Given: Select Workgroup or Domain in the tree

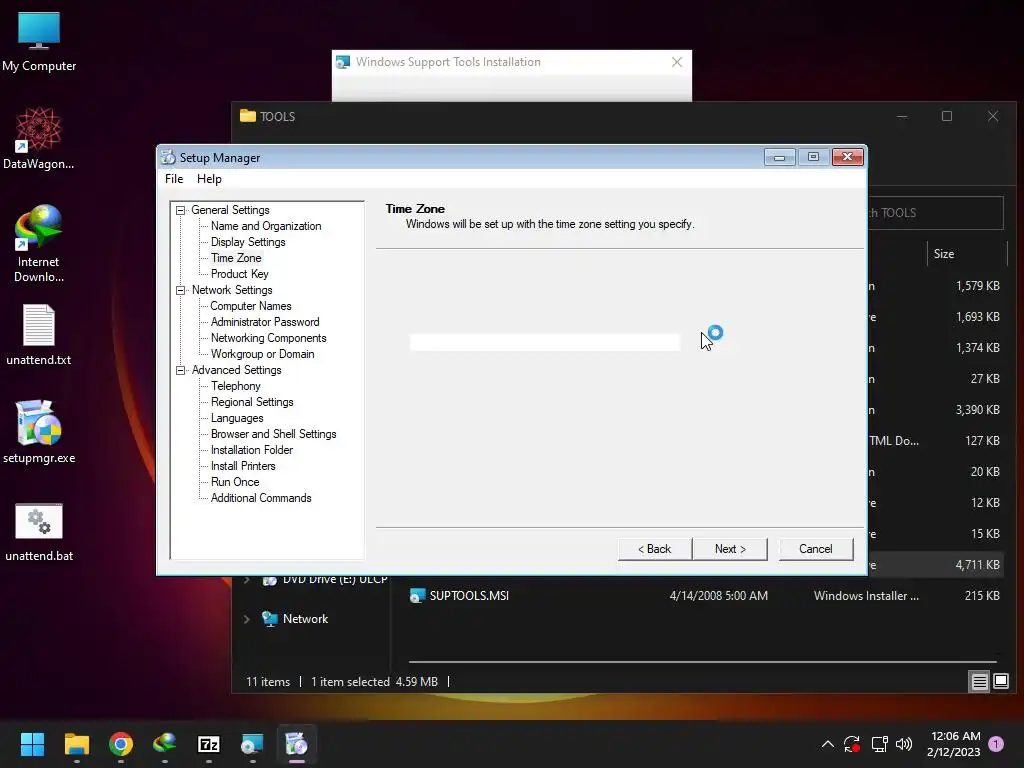Looking at the screenshot, I should [263, 354].
